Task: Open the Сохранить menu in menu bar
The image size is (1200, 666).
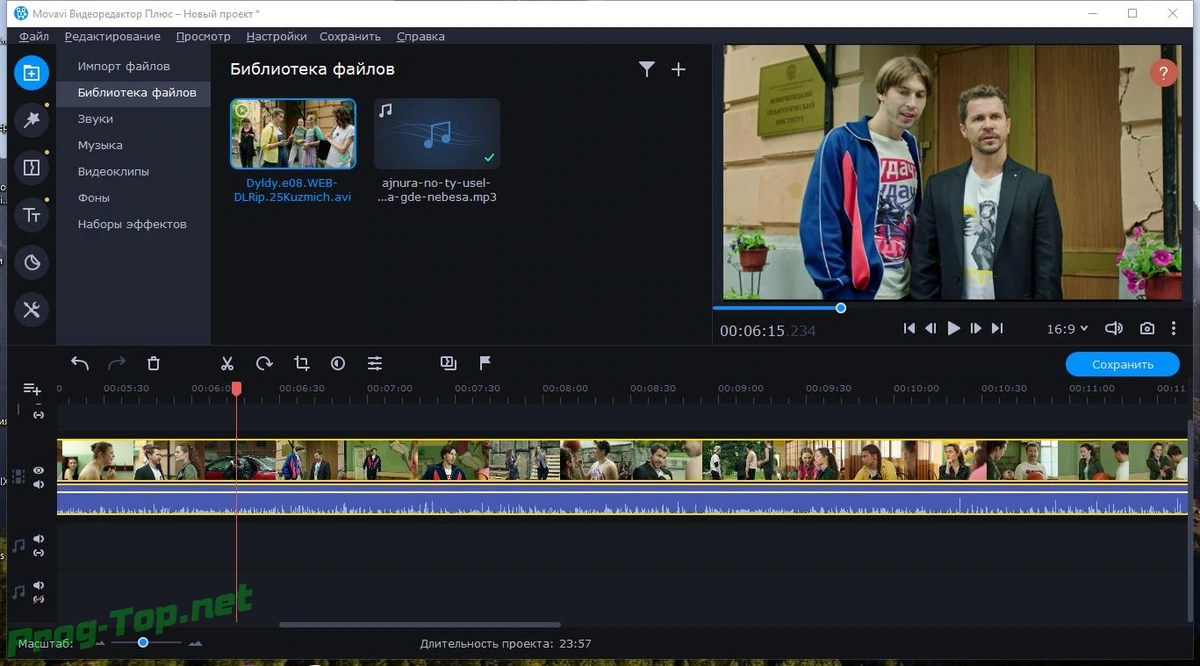Action: [x=350, y=36]
